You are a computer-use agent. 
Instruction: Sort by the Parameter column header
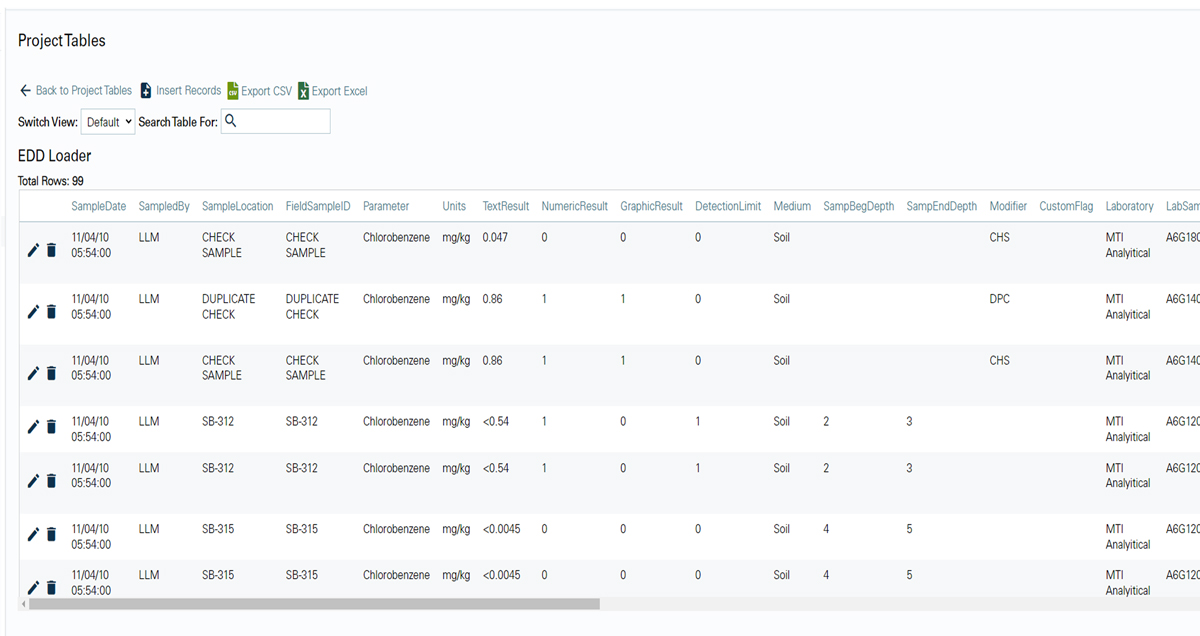[386, 206]
